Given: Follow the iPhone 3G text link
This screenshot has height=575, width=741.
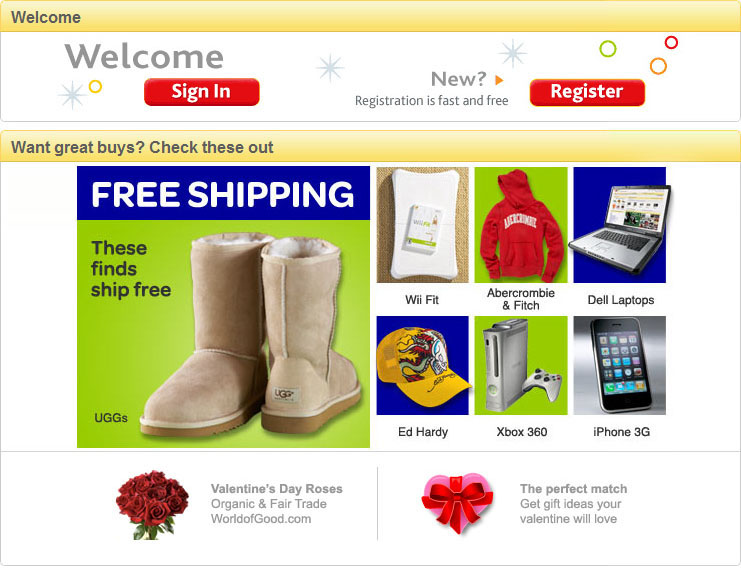Looking at the screenshot, I should (621, 432).
